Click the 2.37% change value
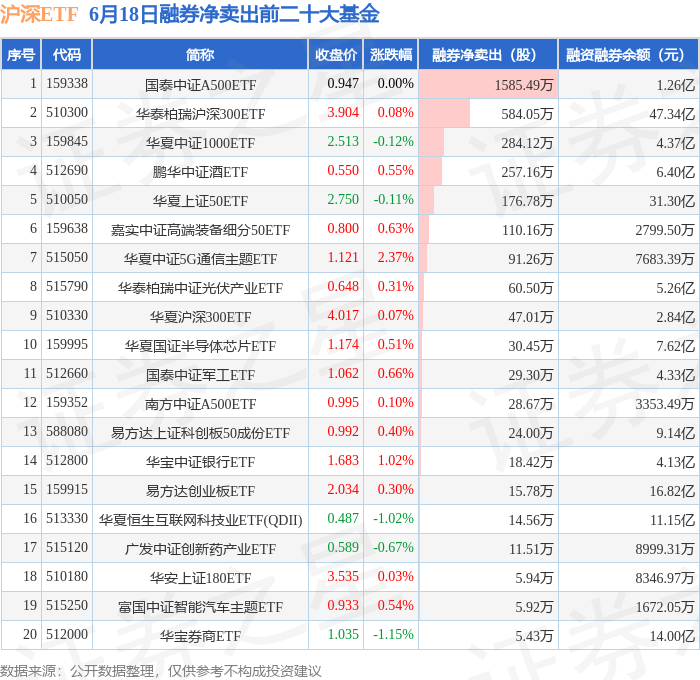 (x=396, y=257)
